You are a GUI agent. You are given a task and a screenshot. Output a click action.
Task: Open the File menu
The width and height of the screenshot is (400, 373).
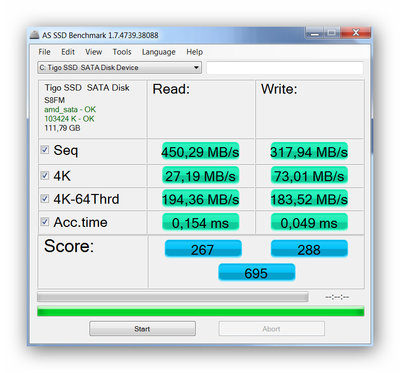[44, 52]
